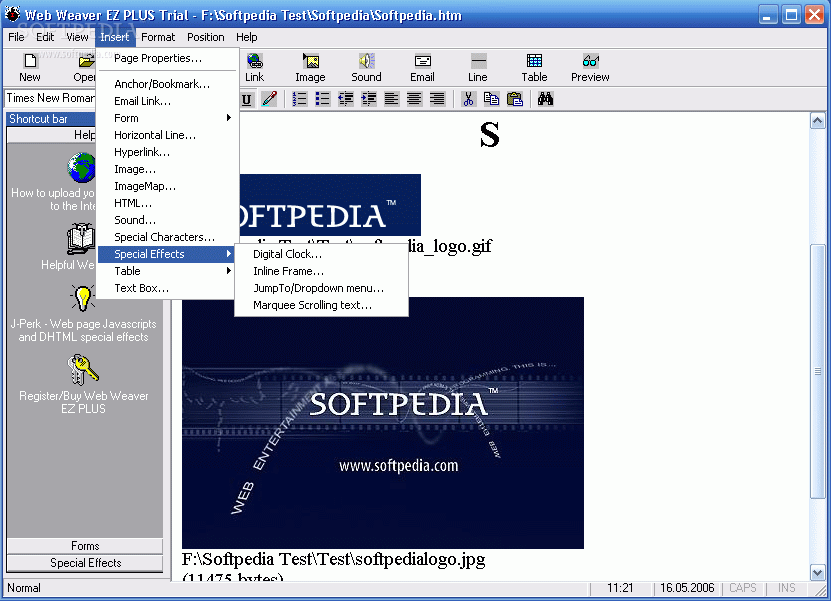Click J-Perk Web page Javascripts link

click(x=84, y=330)
